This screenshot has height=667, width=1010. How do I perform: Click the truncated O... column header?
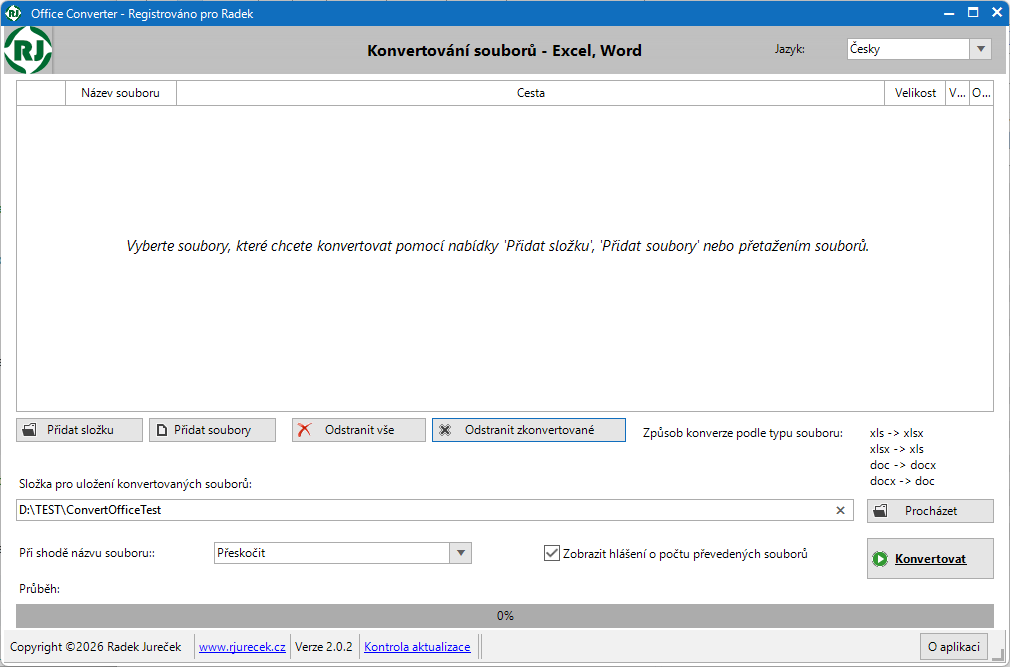point(981,93)
